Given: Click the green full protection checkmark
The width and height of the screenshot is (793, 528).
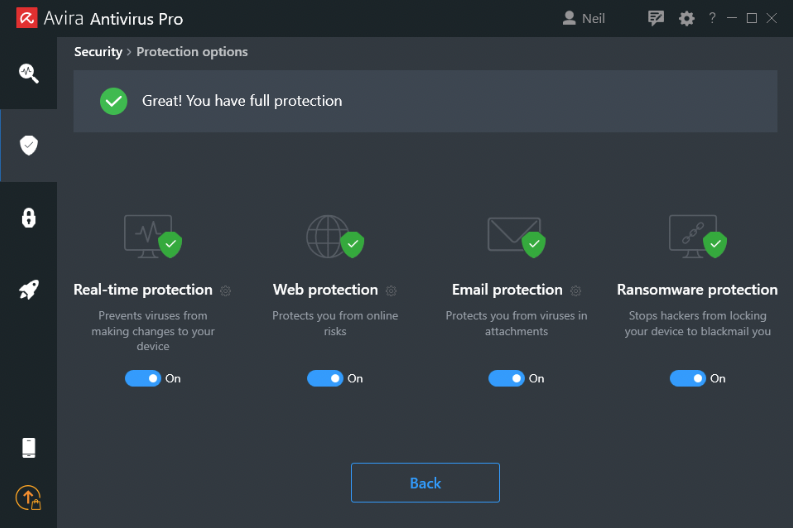Looking at the screenshot, I should coord(113,101).
